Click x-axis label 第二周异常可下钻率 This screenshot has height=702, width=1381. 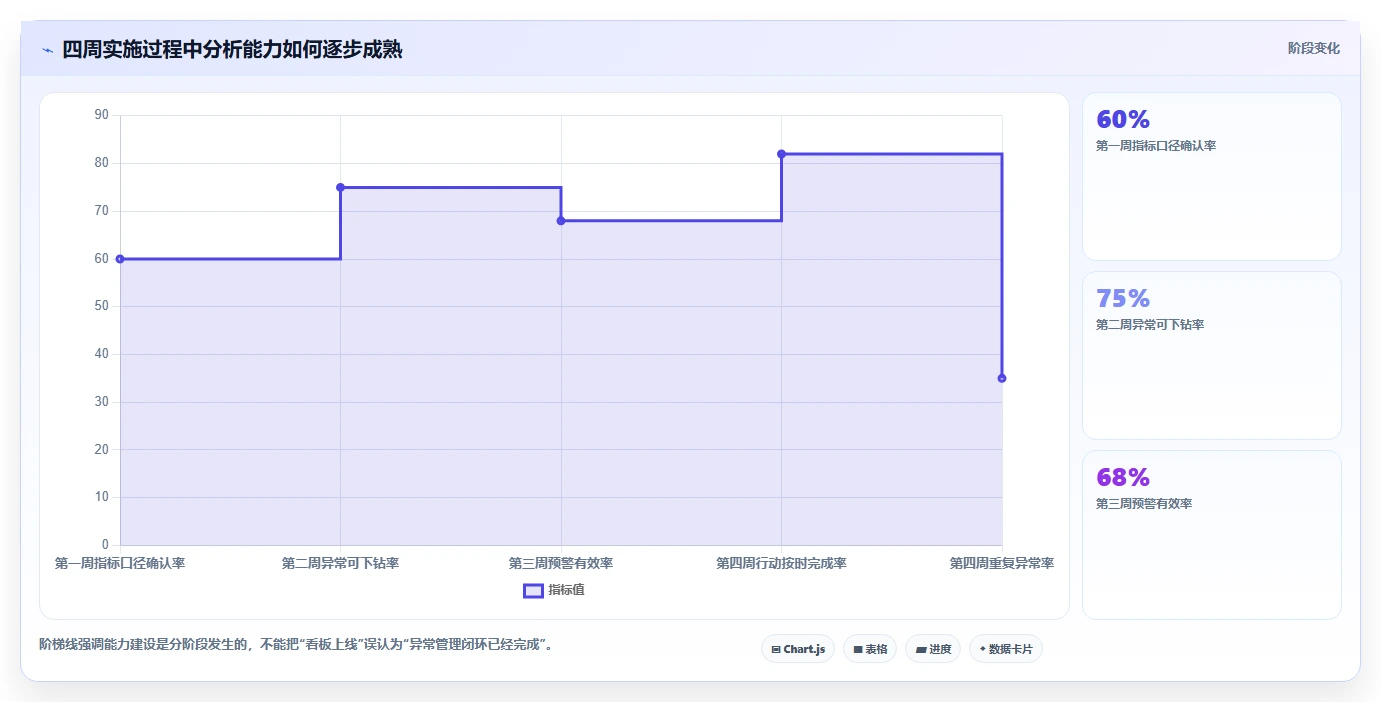340,563
